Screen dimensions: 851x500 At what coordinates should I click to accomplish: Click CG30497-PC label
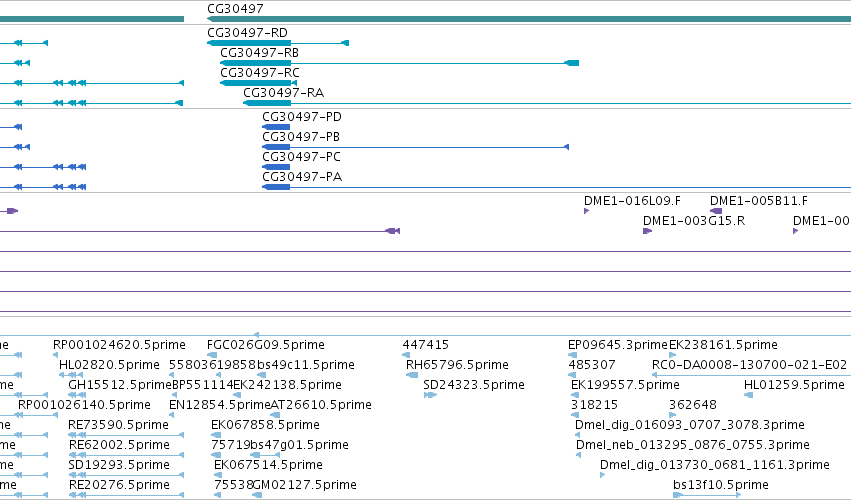pos(301,157)
